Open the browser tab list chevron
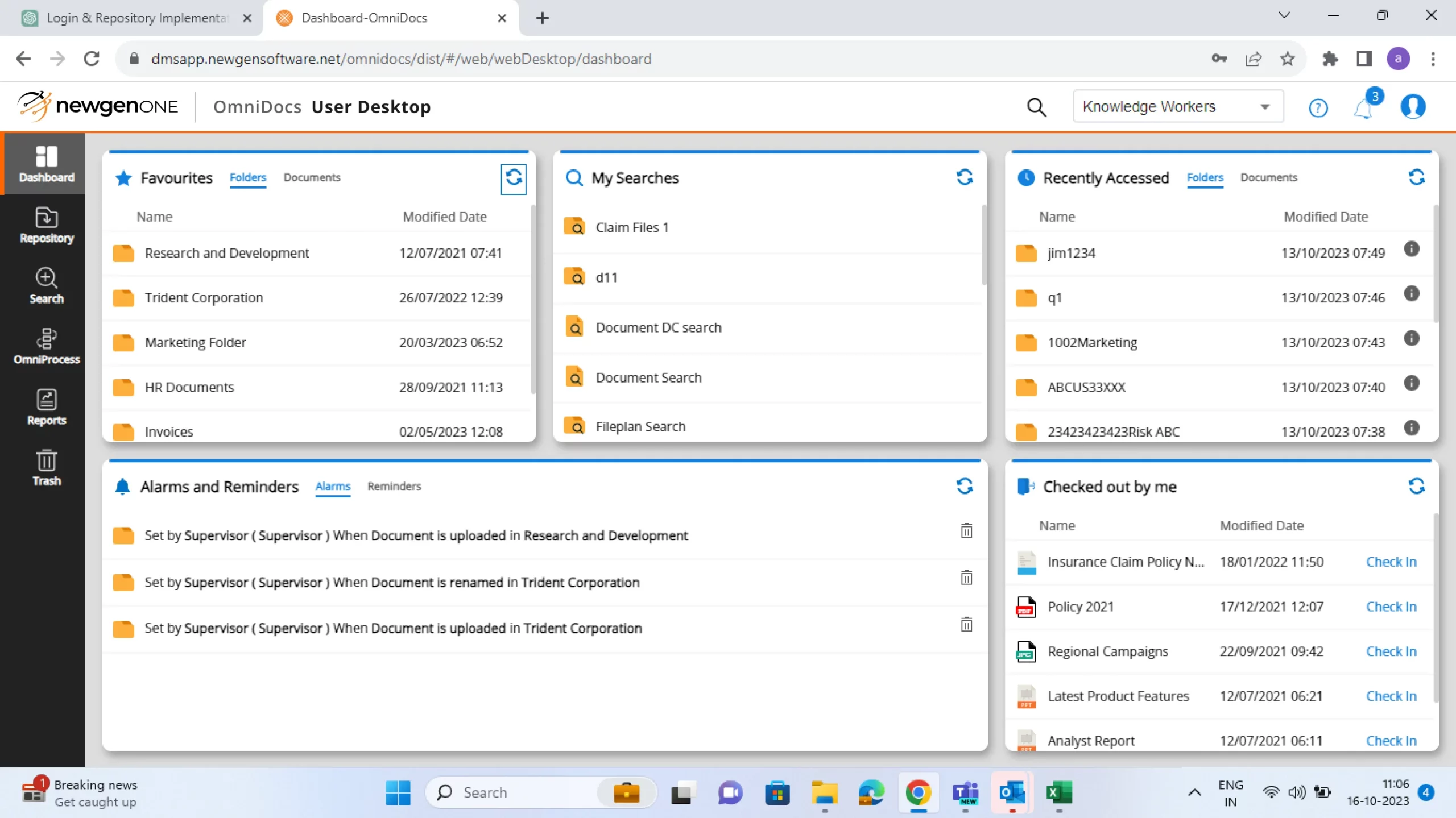The image size is (1456, 818). tap(1284, 15)
